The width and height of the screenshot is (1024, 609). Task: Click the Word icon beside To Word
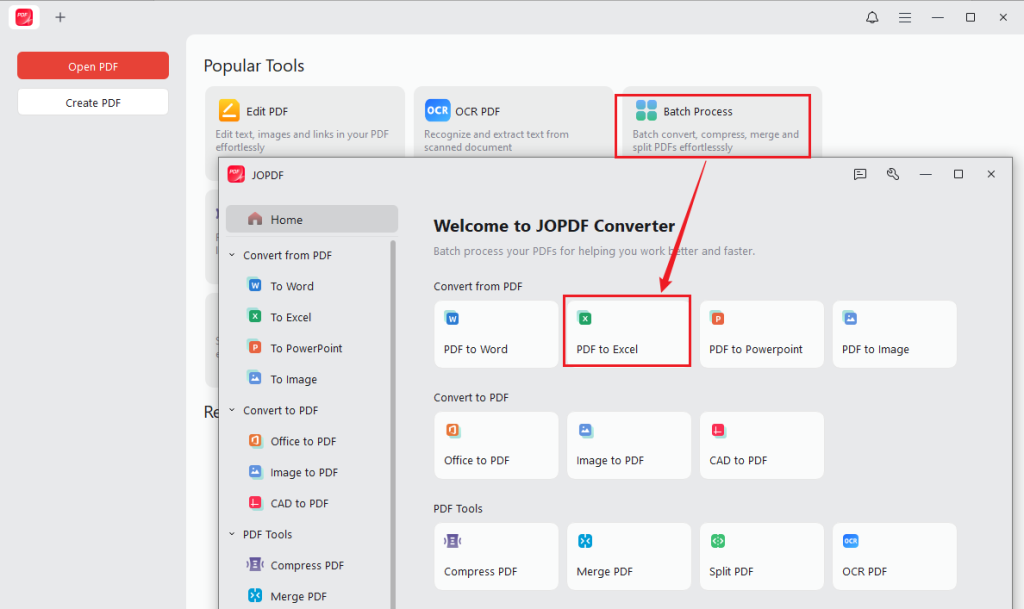pos(255,285)
